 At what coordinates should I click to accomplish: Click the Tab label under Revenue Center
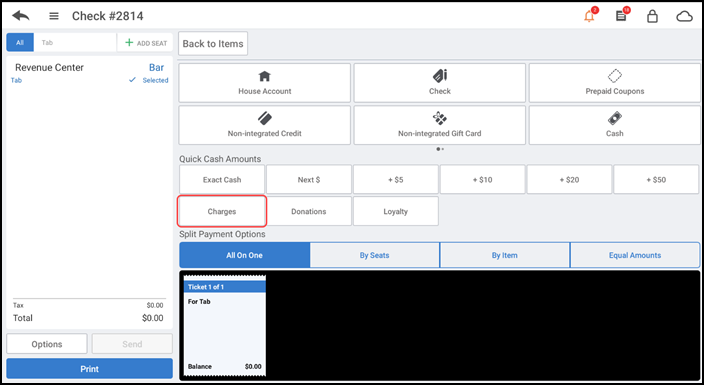click(16, 80)
